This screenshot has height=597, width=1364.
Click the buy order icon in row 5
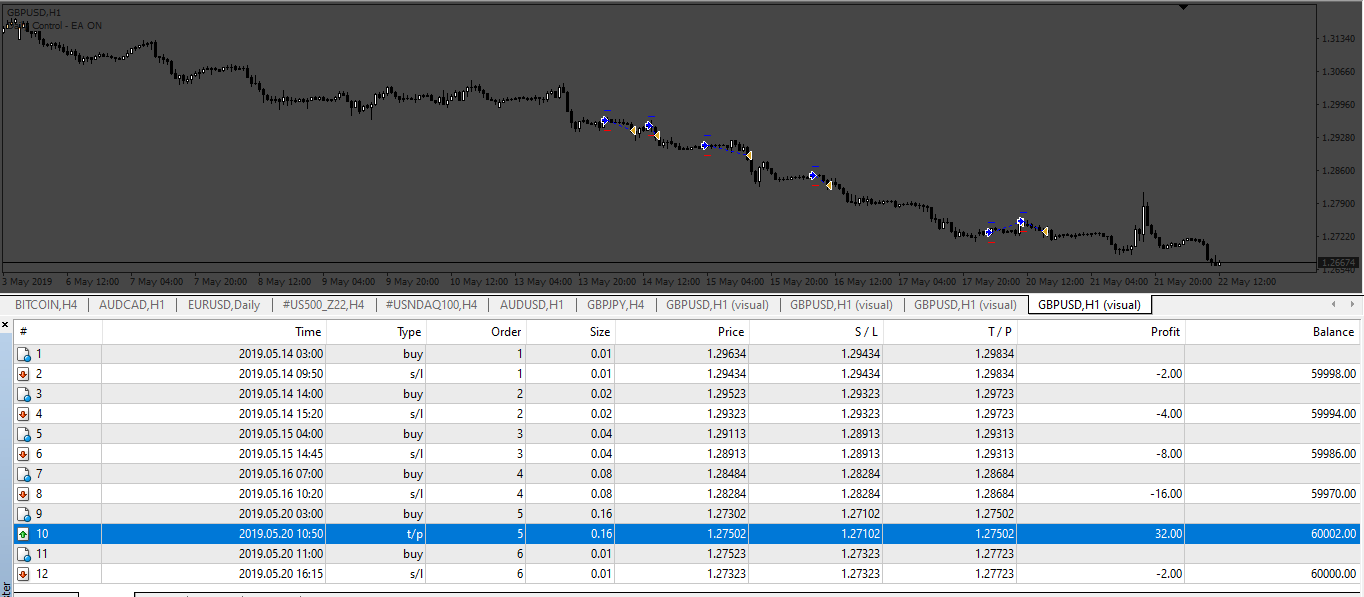point(23,434)
